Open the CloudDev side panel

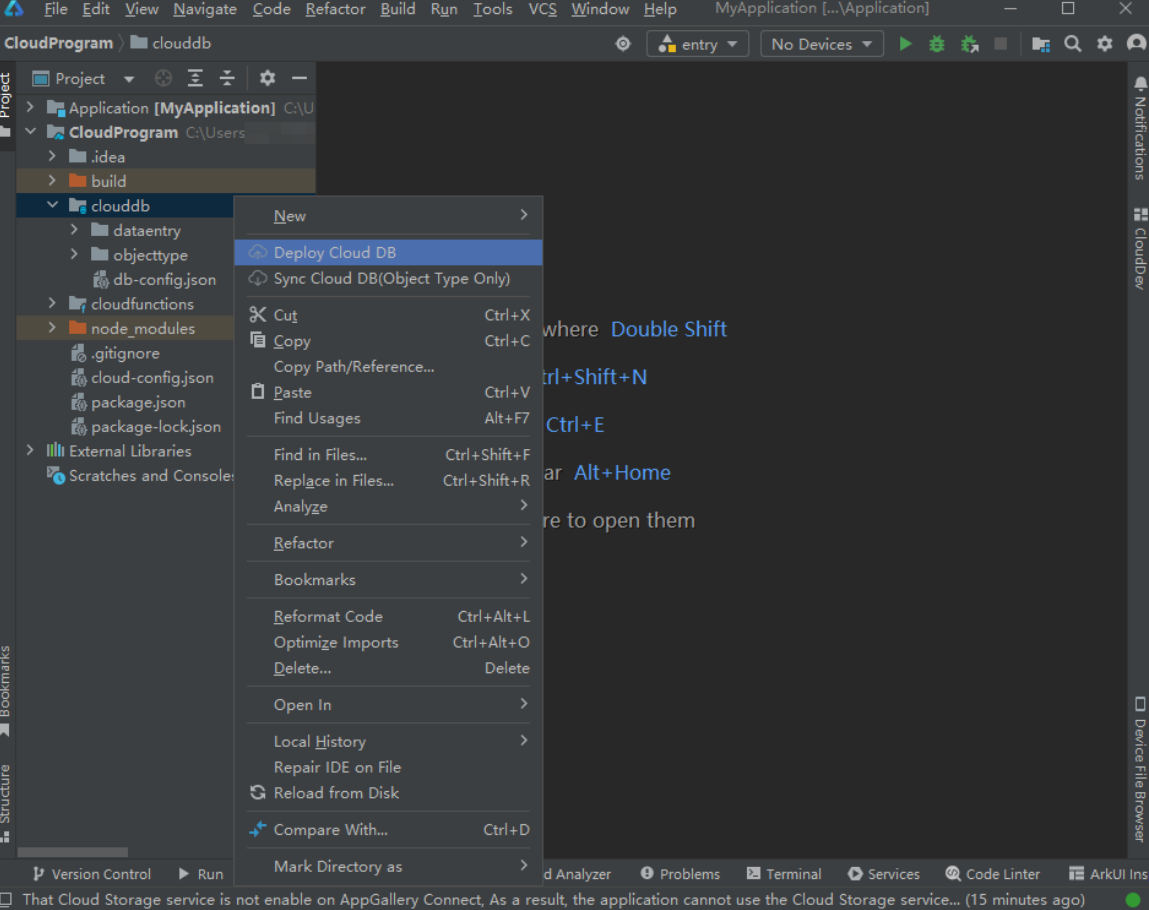tap(1139, 249)
